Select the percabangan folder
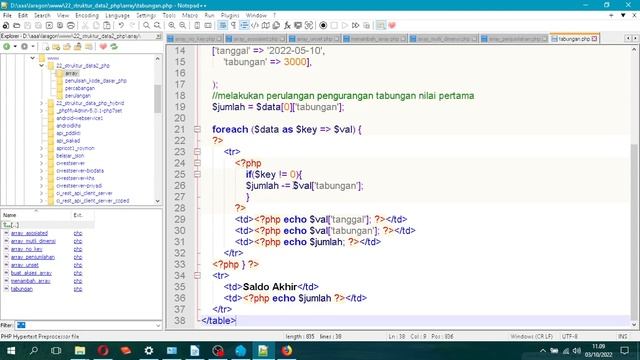 pos(80,88)
